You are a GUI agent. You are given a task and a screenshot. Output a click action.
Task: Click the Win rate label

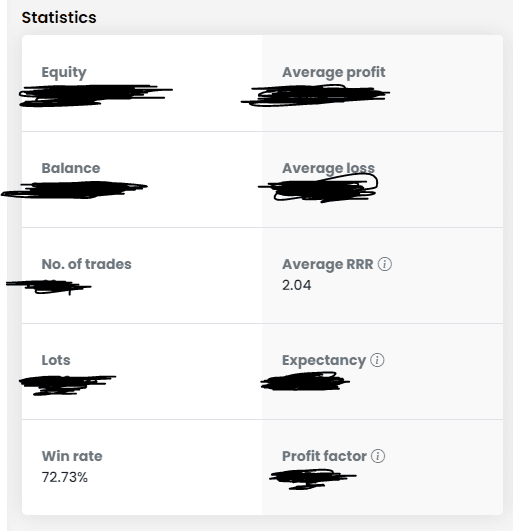(72, 456)
